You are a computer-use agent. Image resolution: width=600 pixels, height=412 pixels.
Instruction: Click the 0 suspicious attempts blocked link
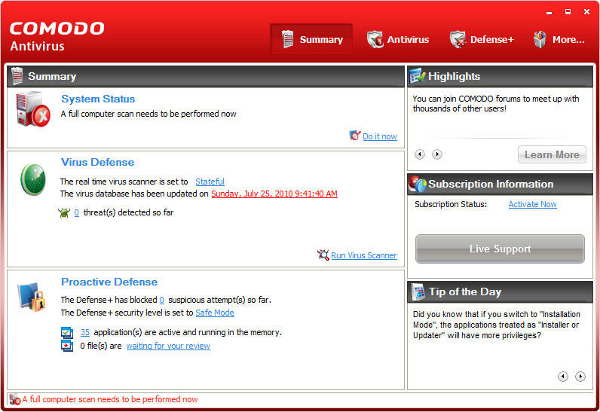(x=162, y=300)
